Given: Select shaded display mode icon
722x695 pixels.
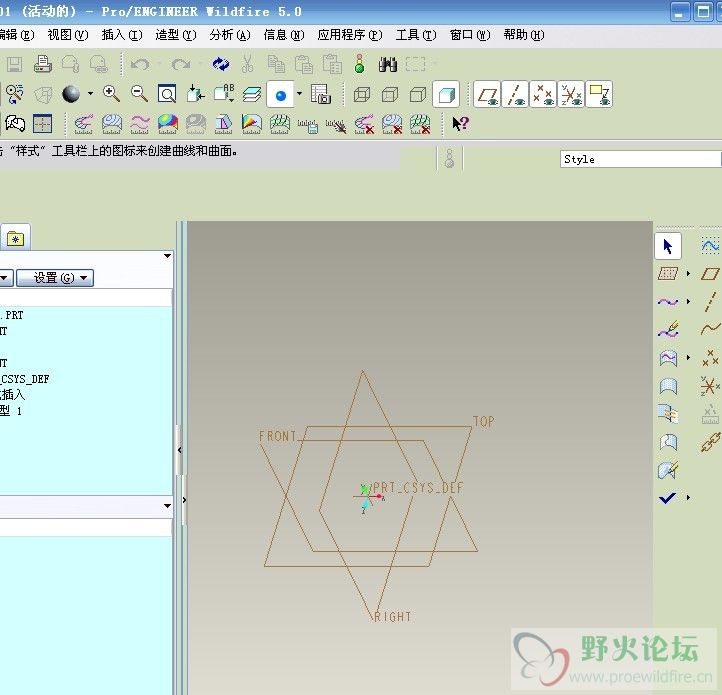Looking at the screenshot, I should point(446,95).
